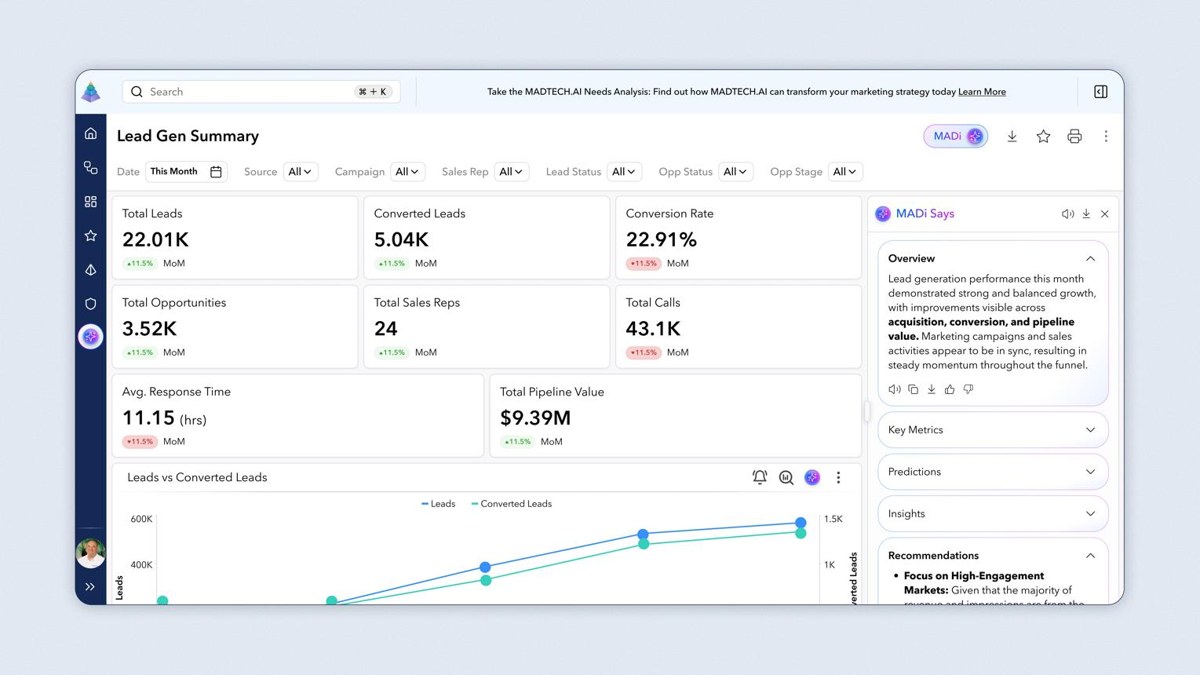Give thumbs up on Overview
The image size is (1200, 675).
coord(950,389)
